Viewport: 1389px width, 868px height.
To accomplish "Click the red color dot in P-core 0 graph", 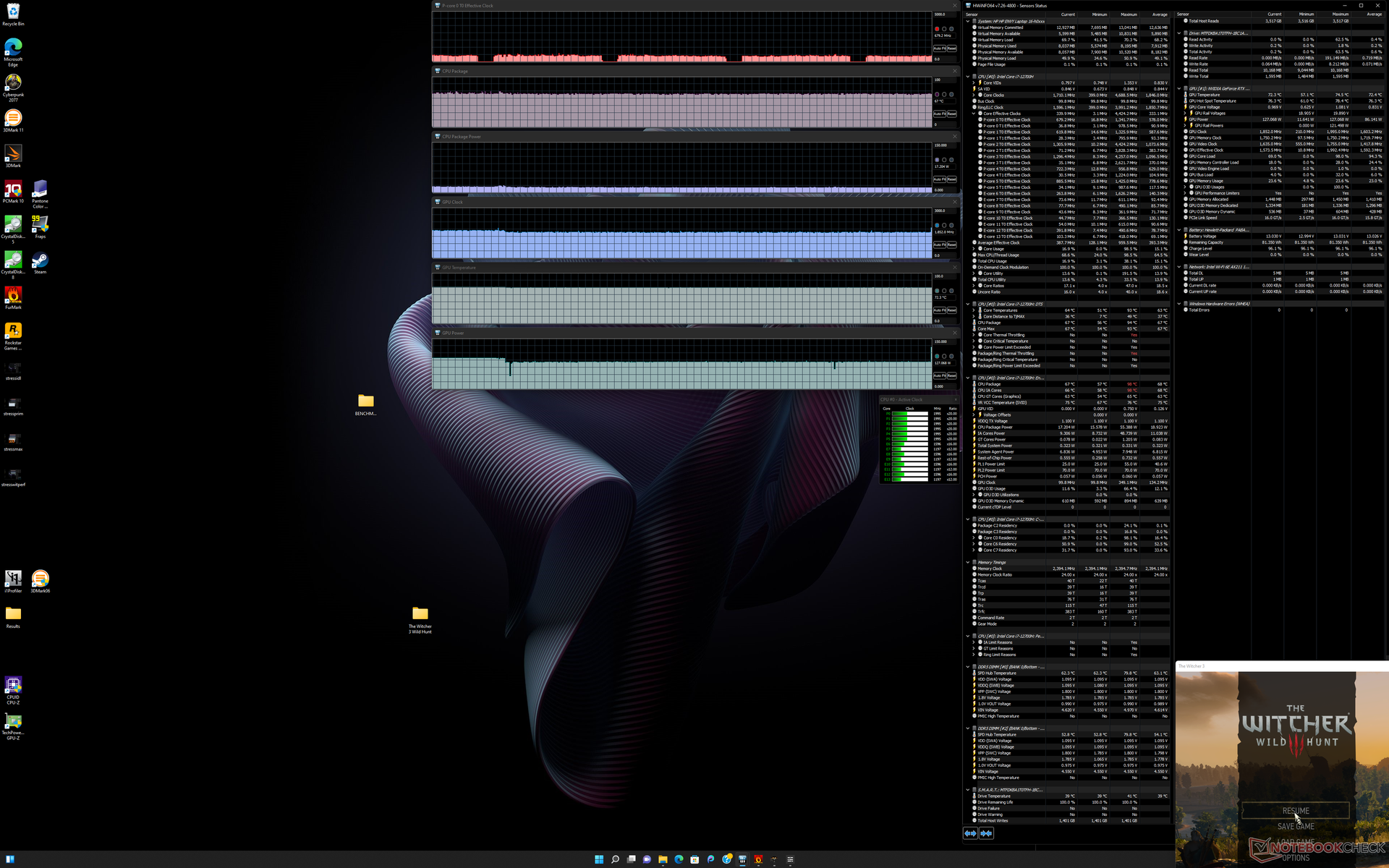I will point(937,29).
